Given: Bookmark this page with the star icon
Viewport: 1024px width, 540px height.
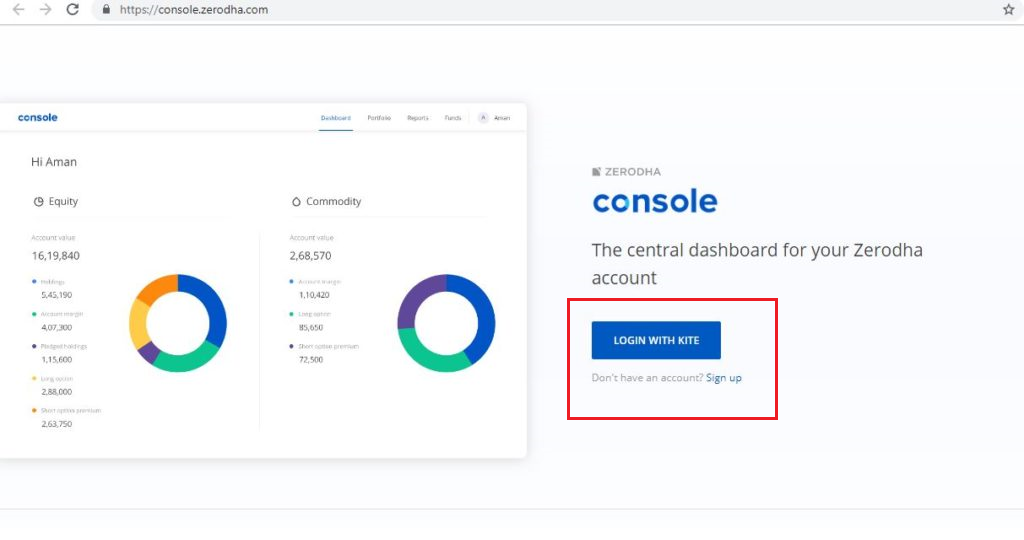Looking at the screenshot, I should (1008, 10).
